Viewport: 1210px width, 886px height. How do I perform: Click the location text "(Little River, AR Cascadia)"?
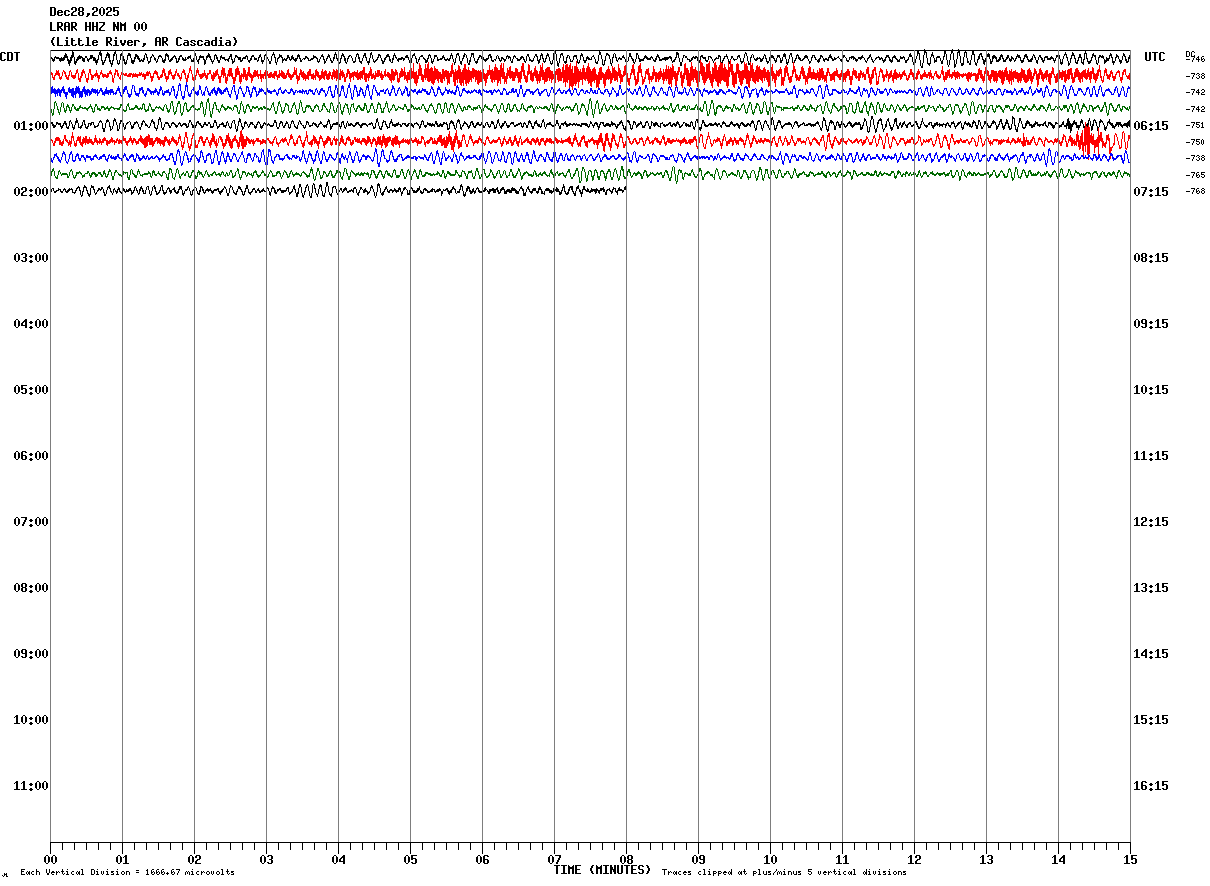(x=144, y=42)
